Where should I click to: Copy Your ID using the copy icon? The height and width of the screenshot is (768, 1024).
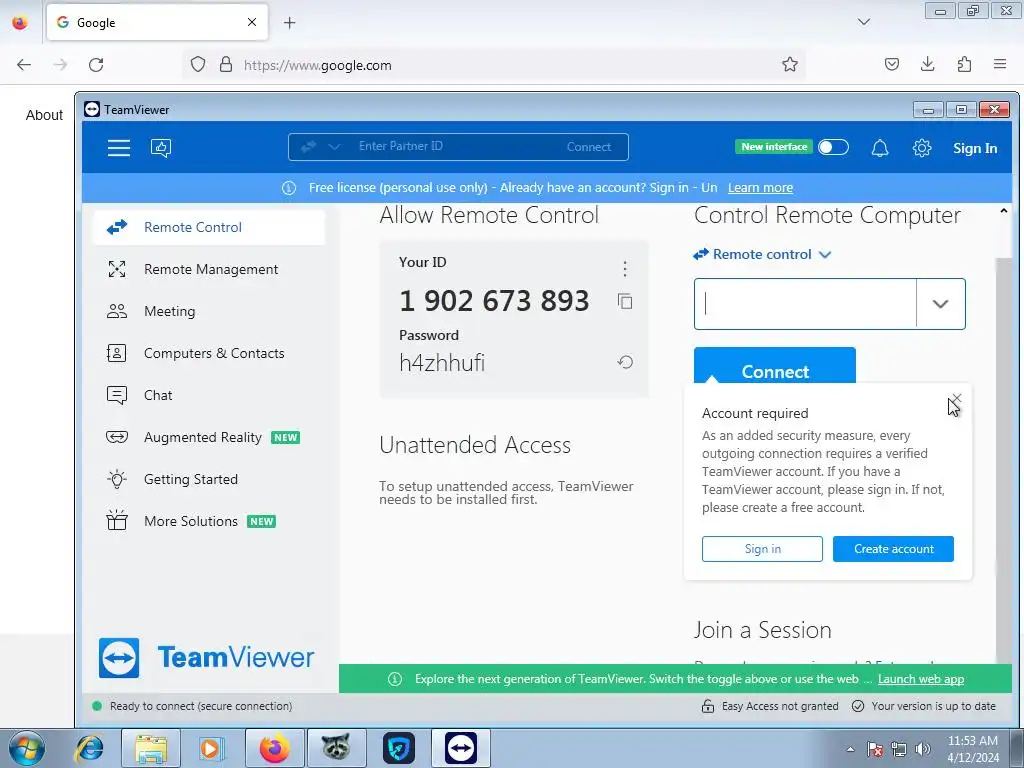pos(625,301)
